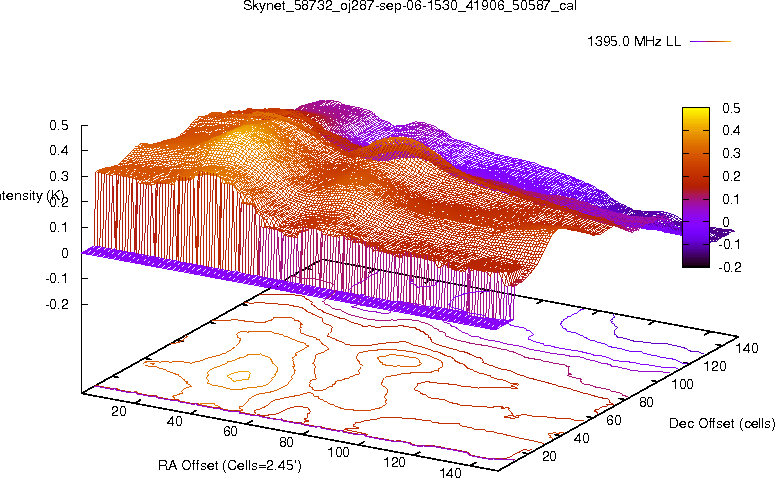Viewport: 775px width, 478px height.
Task: Select the 80 tick on the Dec Offset axis
Action: pos(646,402)
